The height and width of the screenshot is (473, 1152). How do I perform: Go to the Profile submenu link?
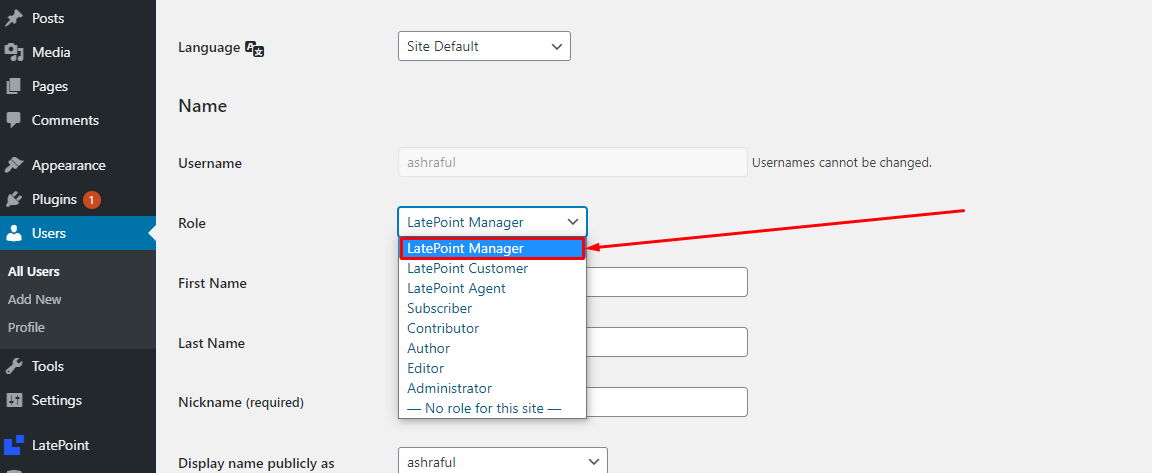[x=26, y=327]
